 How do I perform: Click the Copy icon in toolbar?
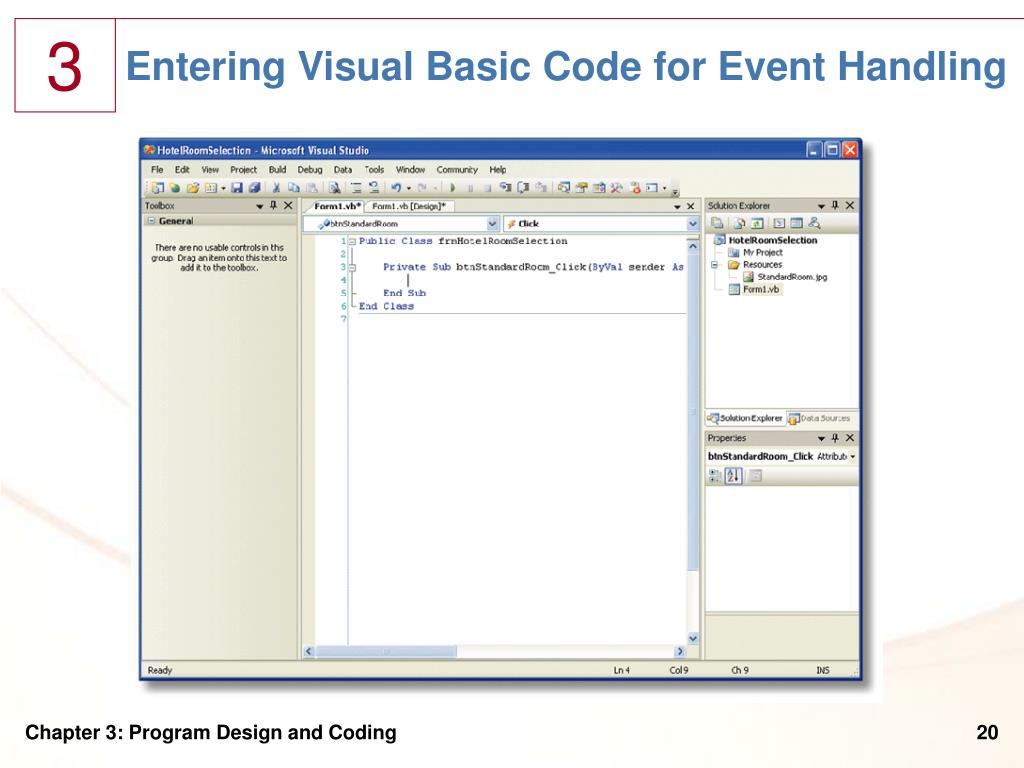tap(294, 188)
